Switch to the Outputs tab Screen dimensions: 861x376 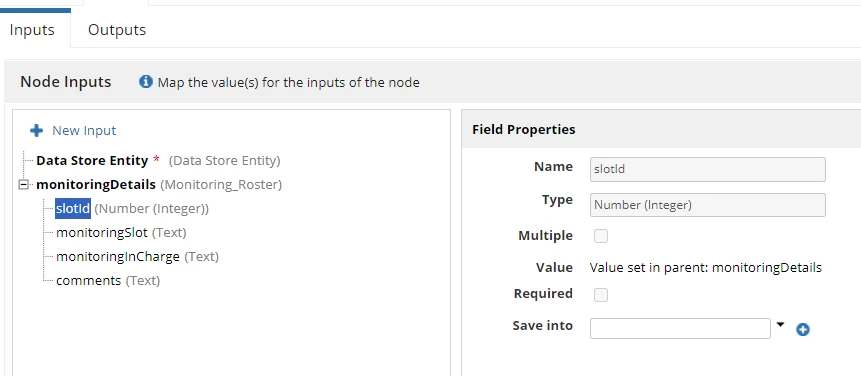coord(117,30)
